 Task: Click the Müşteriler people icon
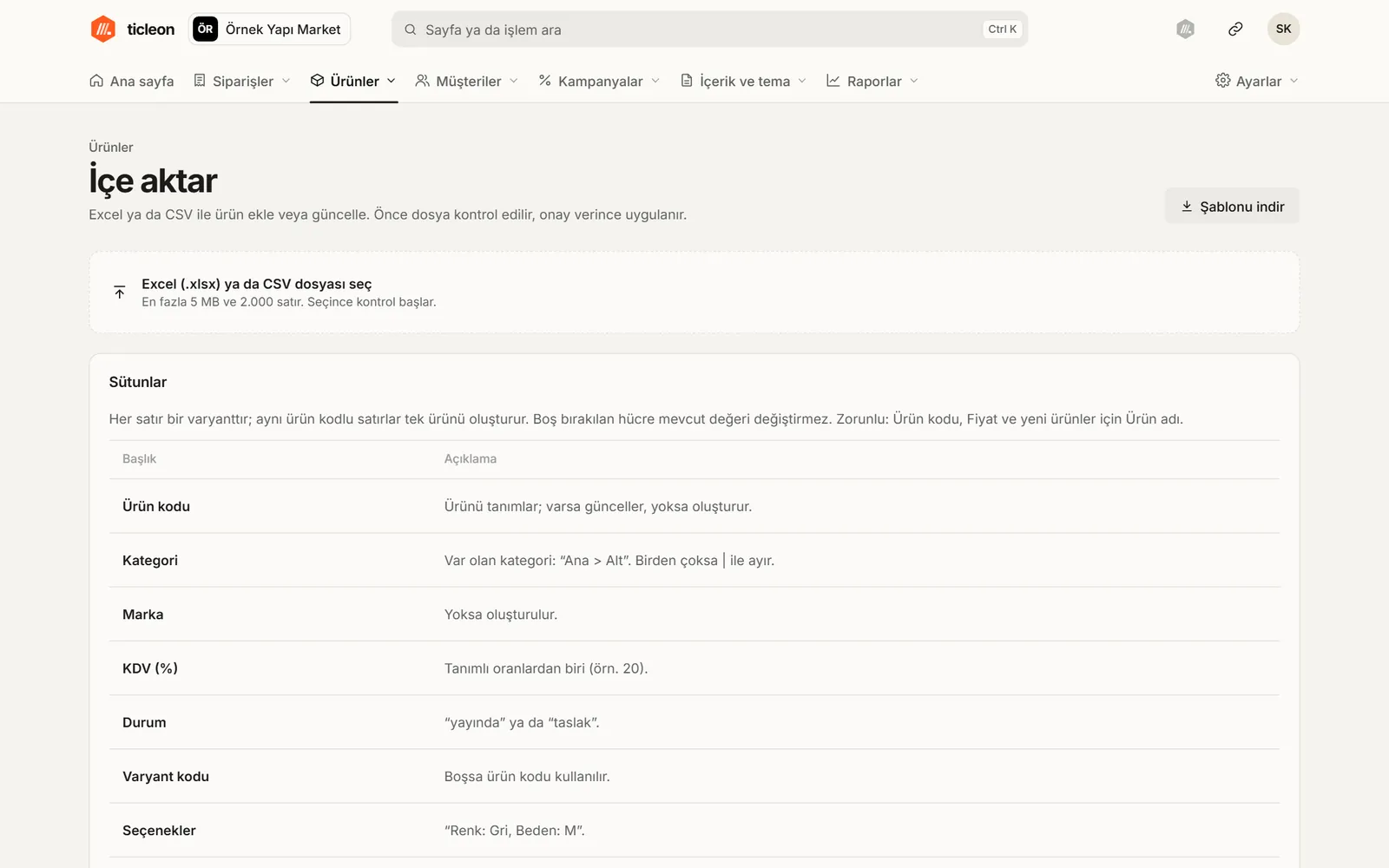tap(423, 81)
